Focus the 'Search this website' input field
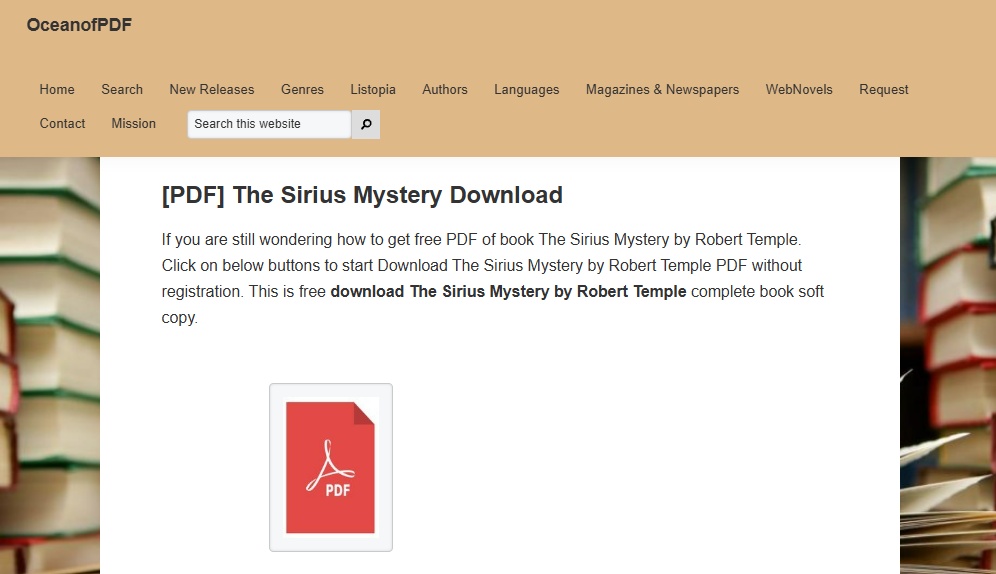996x574 pixels. [268, 124]
